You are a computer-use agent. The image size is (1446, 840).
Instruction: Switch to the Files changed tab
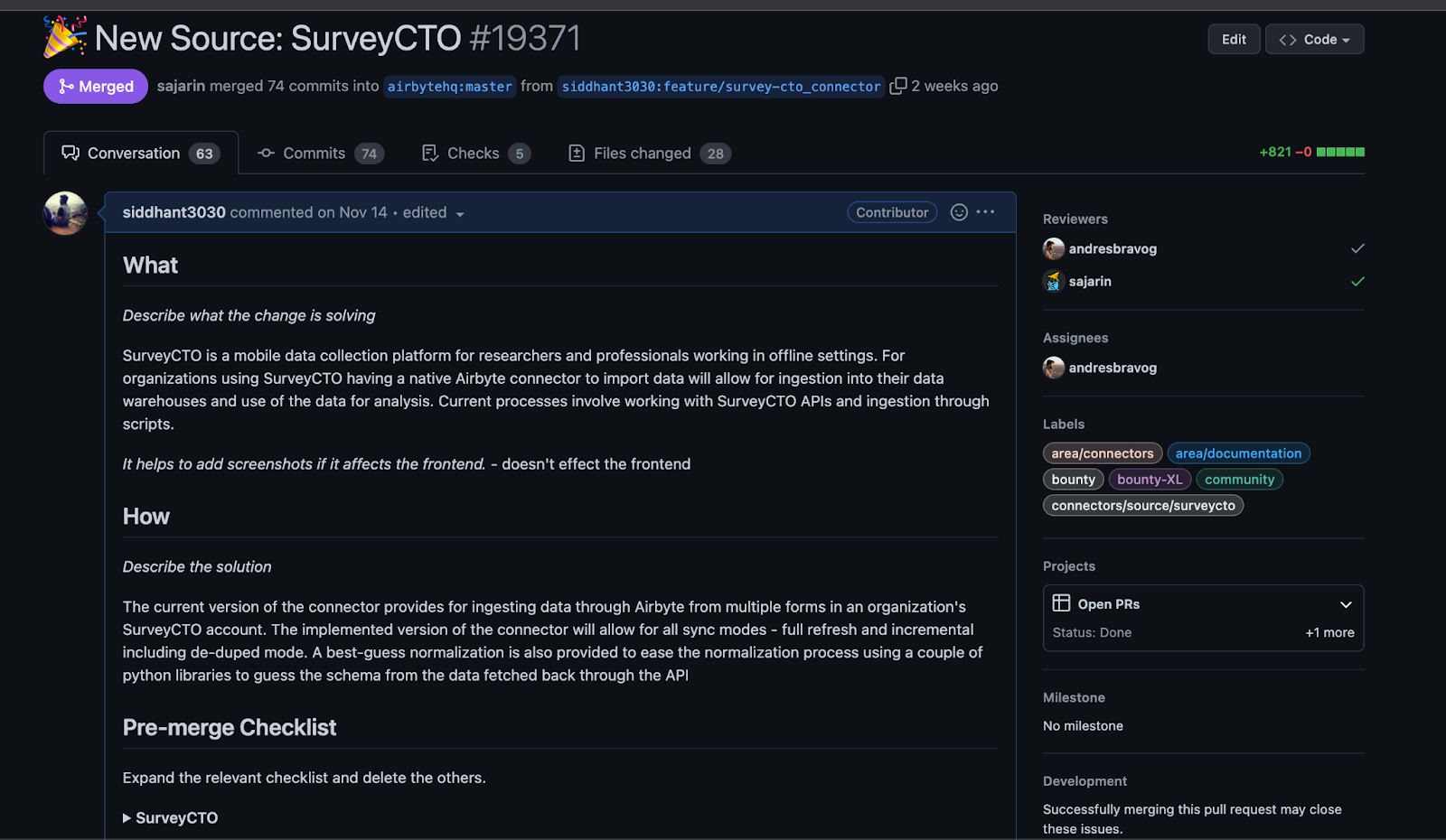click(649, 154)
